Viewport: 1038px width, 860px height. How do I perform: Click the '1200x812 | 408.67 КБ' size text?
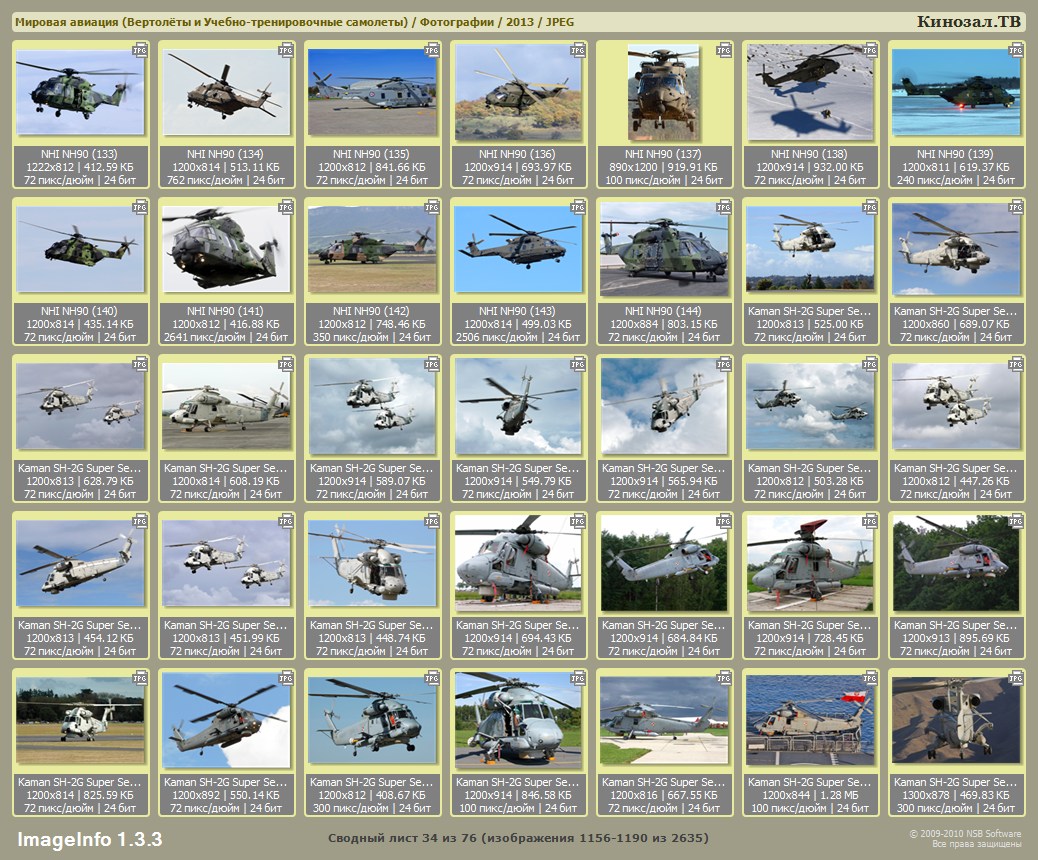372,795
